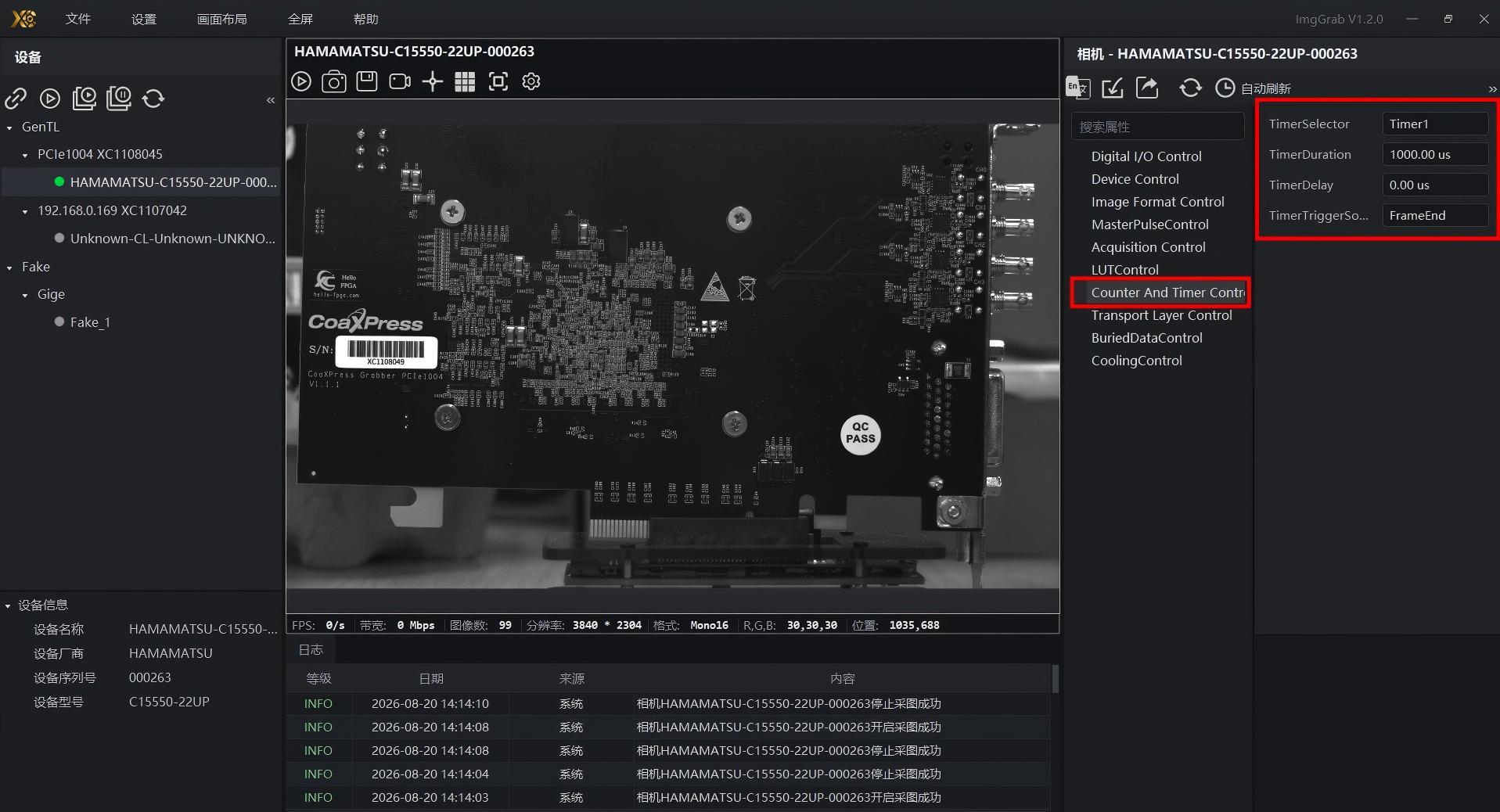Collapse the GenTL tree node
The image size is (1500, 812).
tap(9, 128)
